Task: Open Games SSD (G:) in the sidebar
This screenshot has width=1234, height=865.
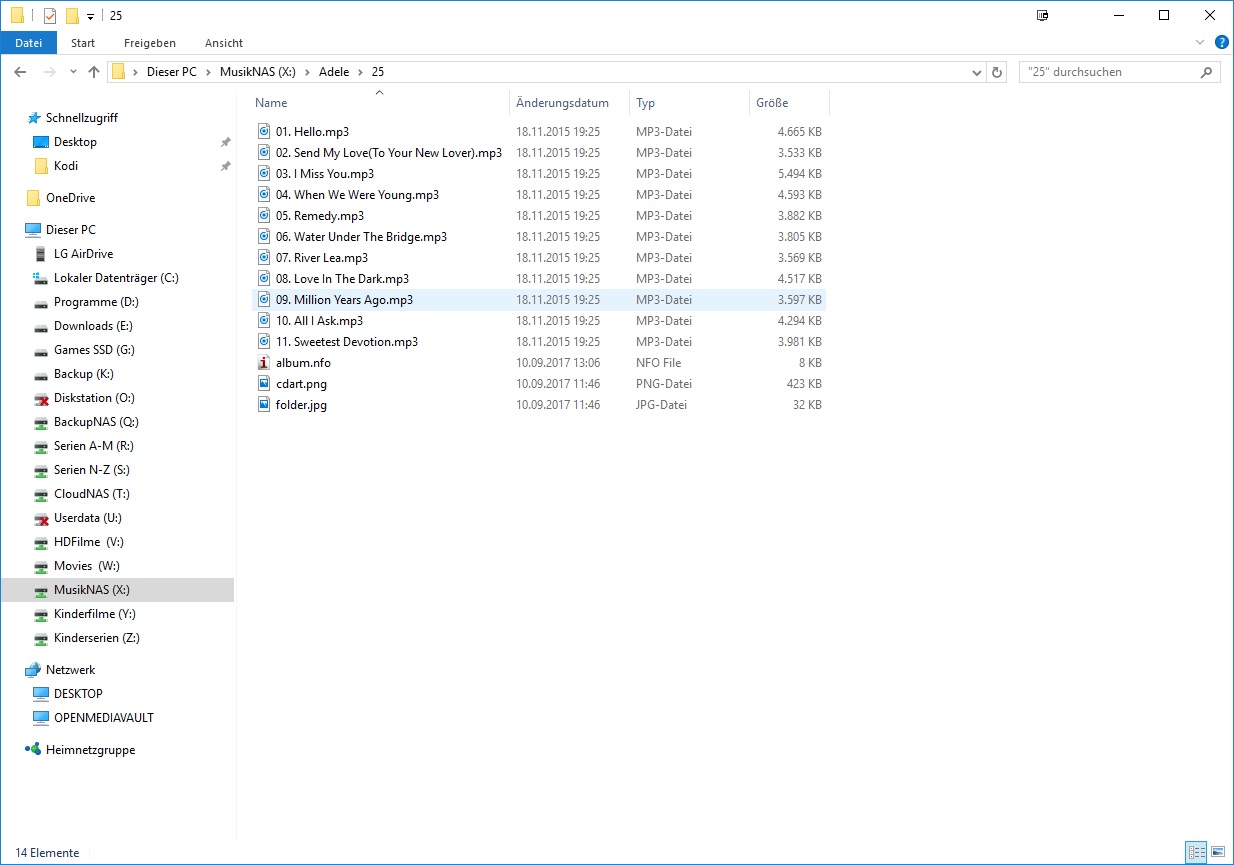Action: point(94,350)
